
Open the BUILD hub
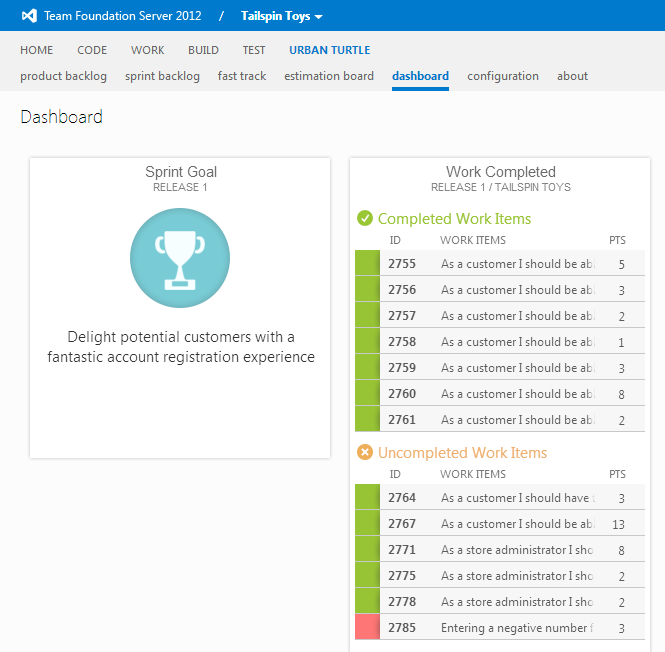(x=203, y=50)
